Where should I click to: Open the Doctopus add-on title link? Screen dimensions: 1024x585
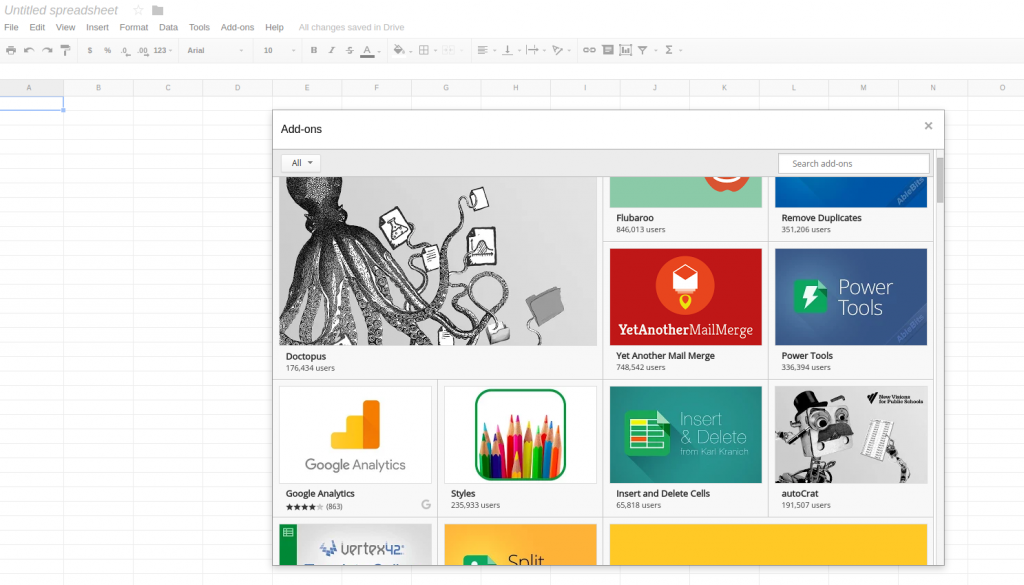coord(306,356)
